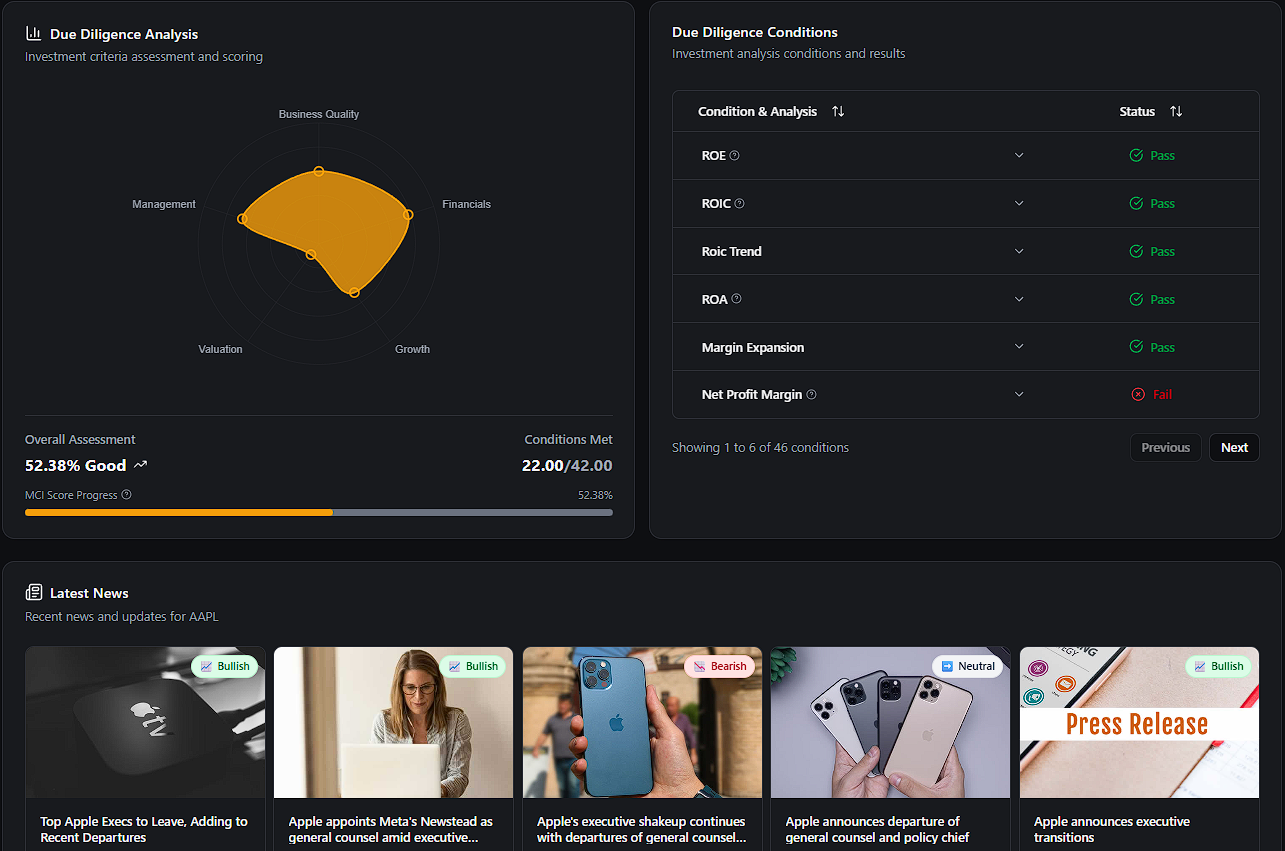Select the Bearish sentiment badge

click(719, 665)
